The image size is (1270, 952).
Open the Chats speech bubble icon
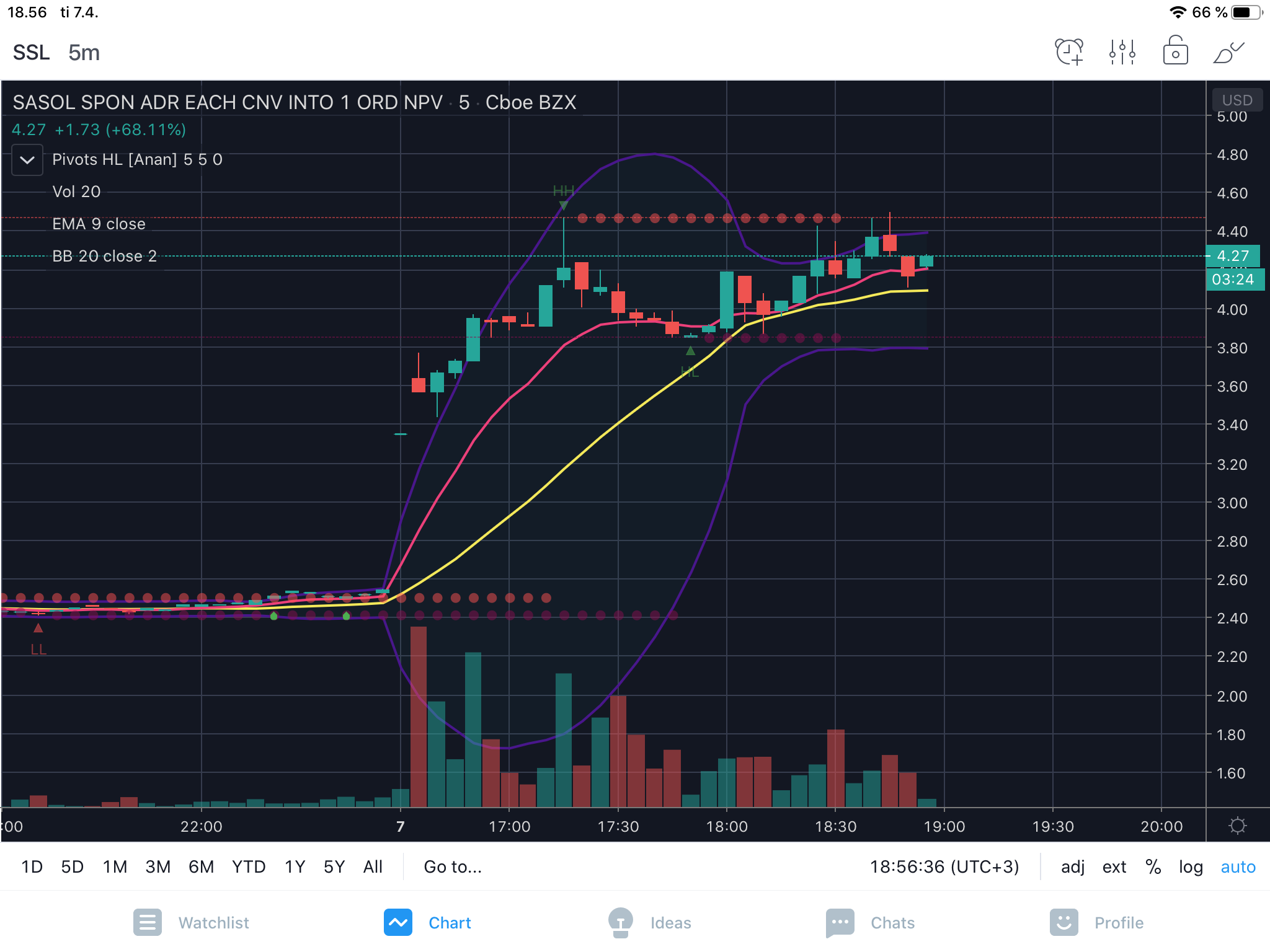[840, 922]
